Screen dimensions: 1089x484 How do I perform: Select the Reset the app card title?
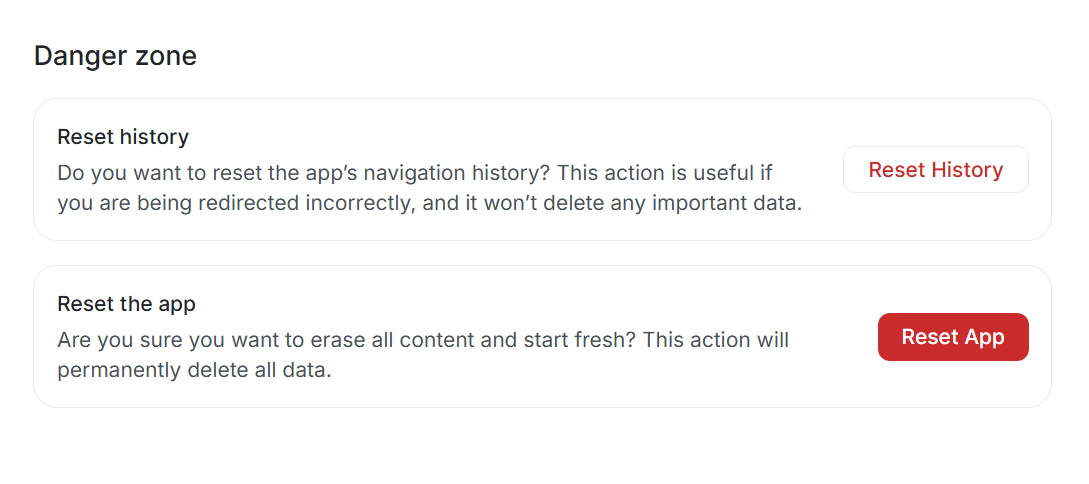tap(126, 304)
